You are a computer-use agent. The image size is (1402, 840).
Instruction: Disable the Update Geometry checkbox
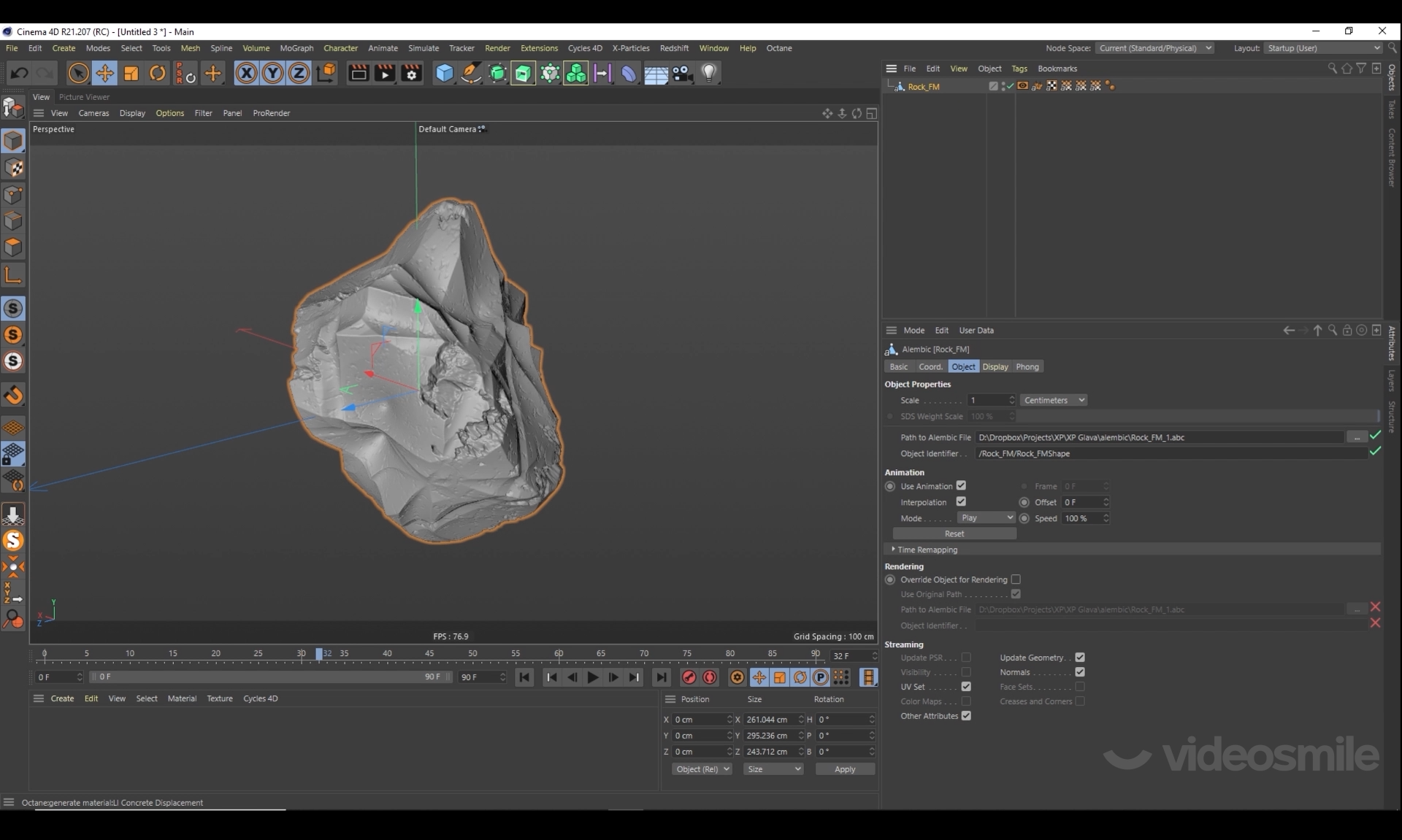click(x=1080, y=658)
